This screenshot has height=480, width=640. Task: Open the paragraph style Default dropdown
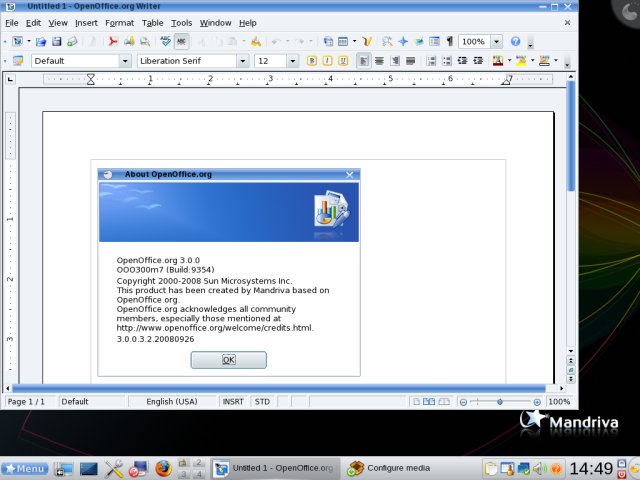[x=125, y=61]
